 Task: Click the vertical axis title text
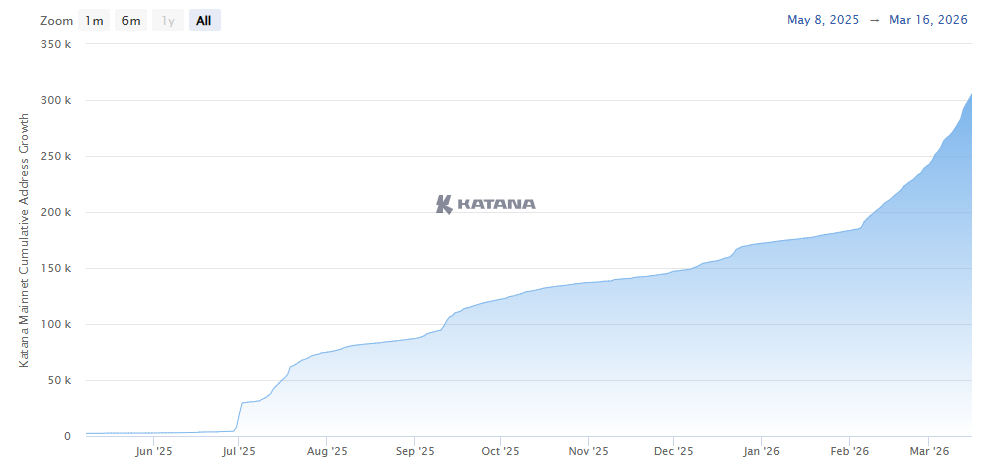(24, 239)
